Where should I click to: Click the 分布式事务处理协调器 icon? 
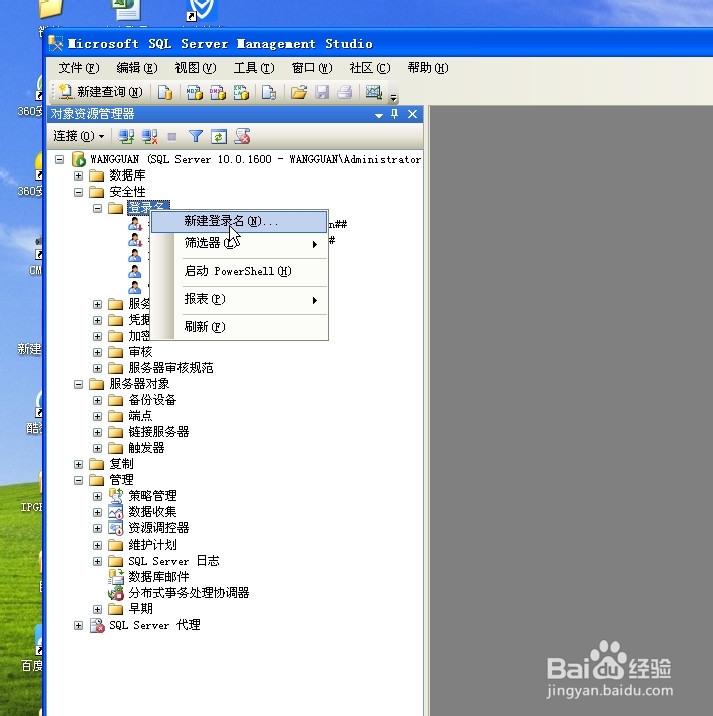(116, 593)
